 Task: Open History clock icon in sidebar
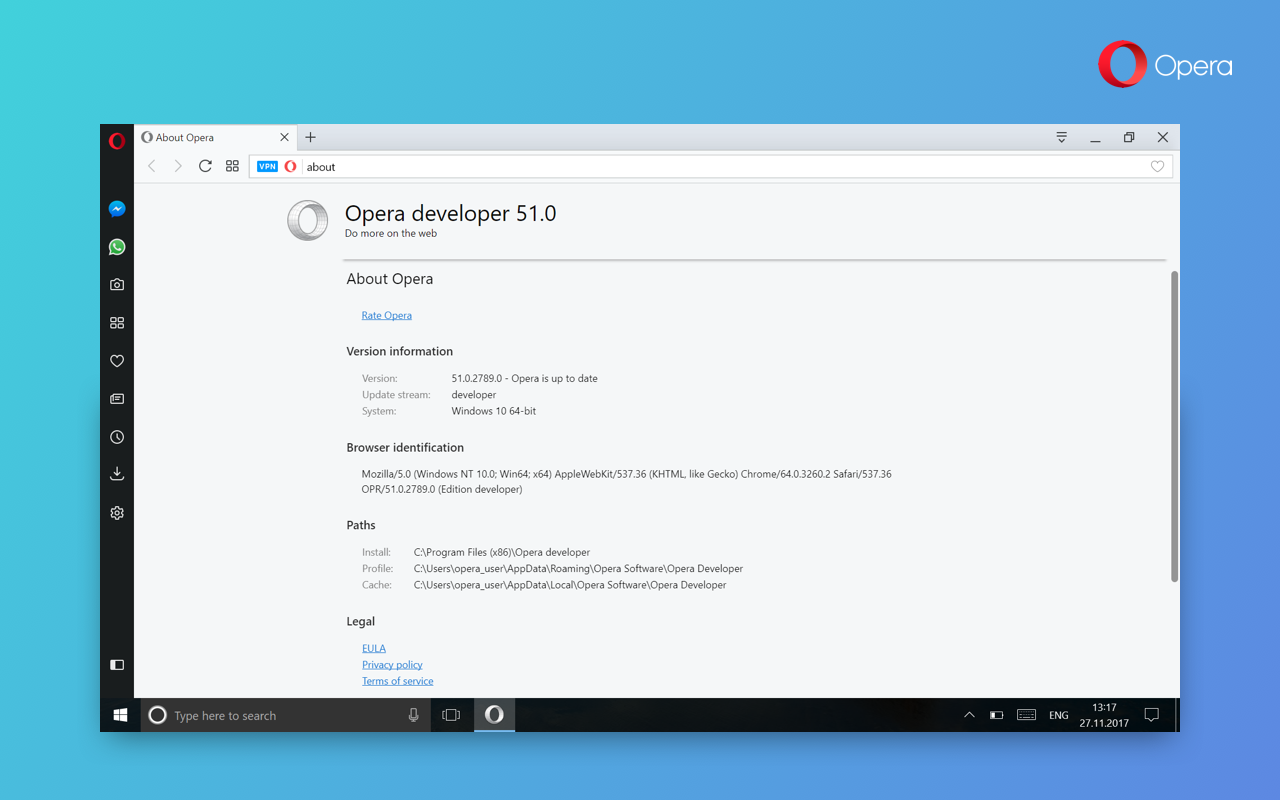(117, 437)
